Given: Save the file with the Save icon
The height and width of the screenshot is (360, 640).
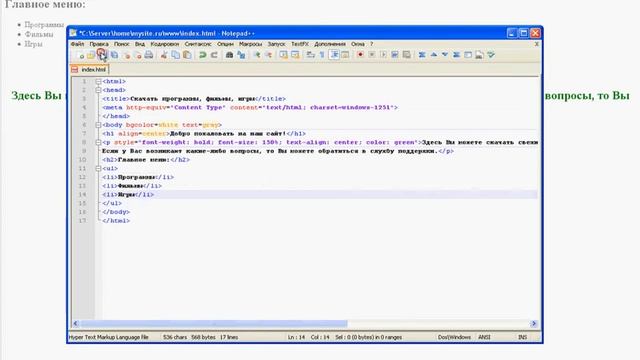Looking at the screenshot, I should tap(102, 55).
